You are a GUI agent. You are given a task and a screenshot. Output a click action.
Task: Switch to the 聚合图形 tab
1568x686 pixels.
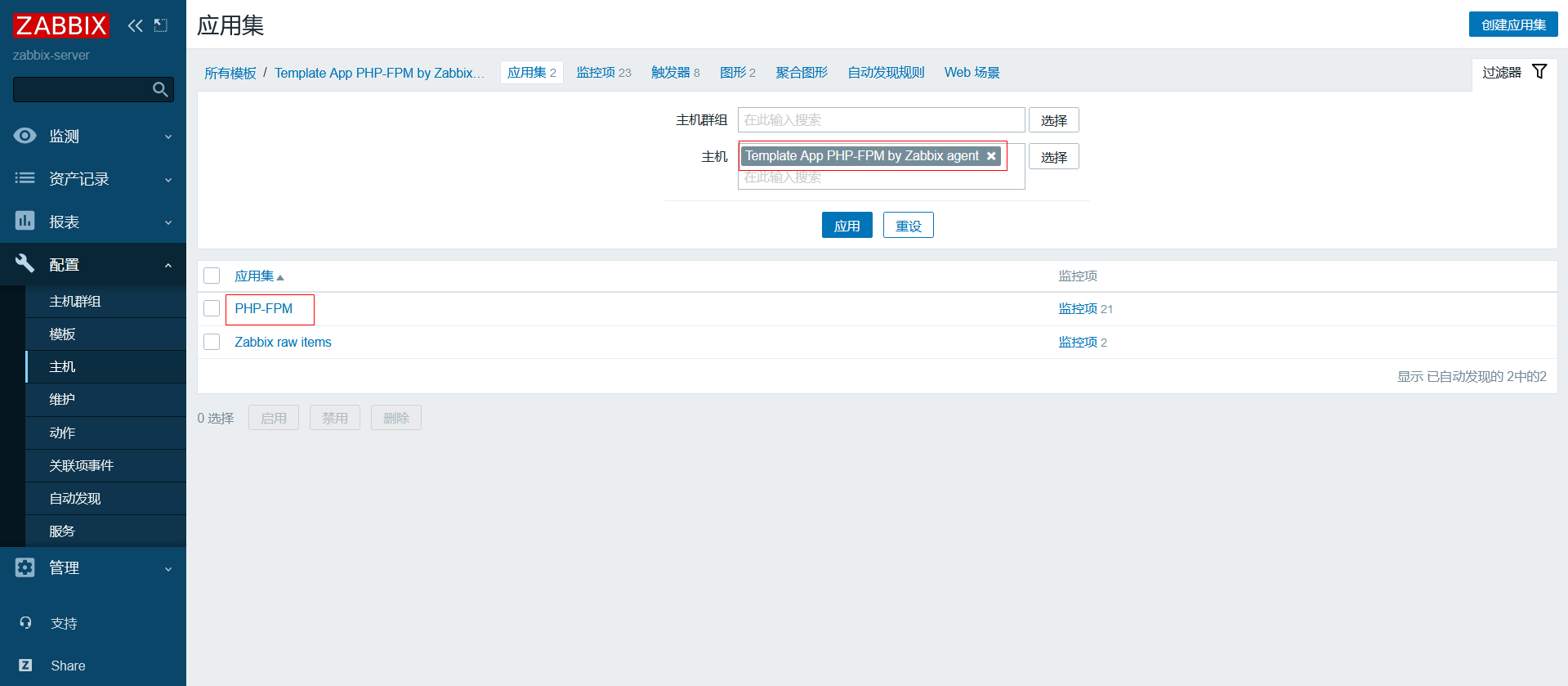click(x=802, y=72)
